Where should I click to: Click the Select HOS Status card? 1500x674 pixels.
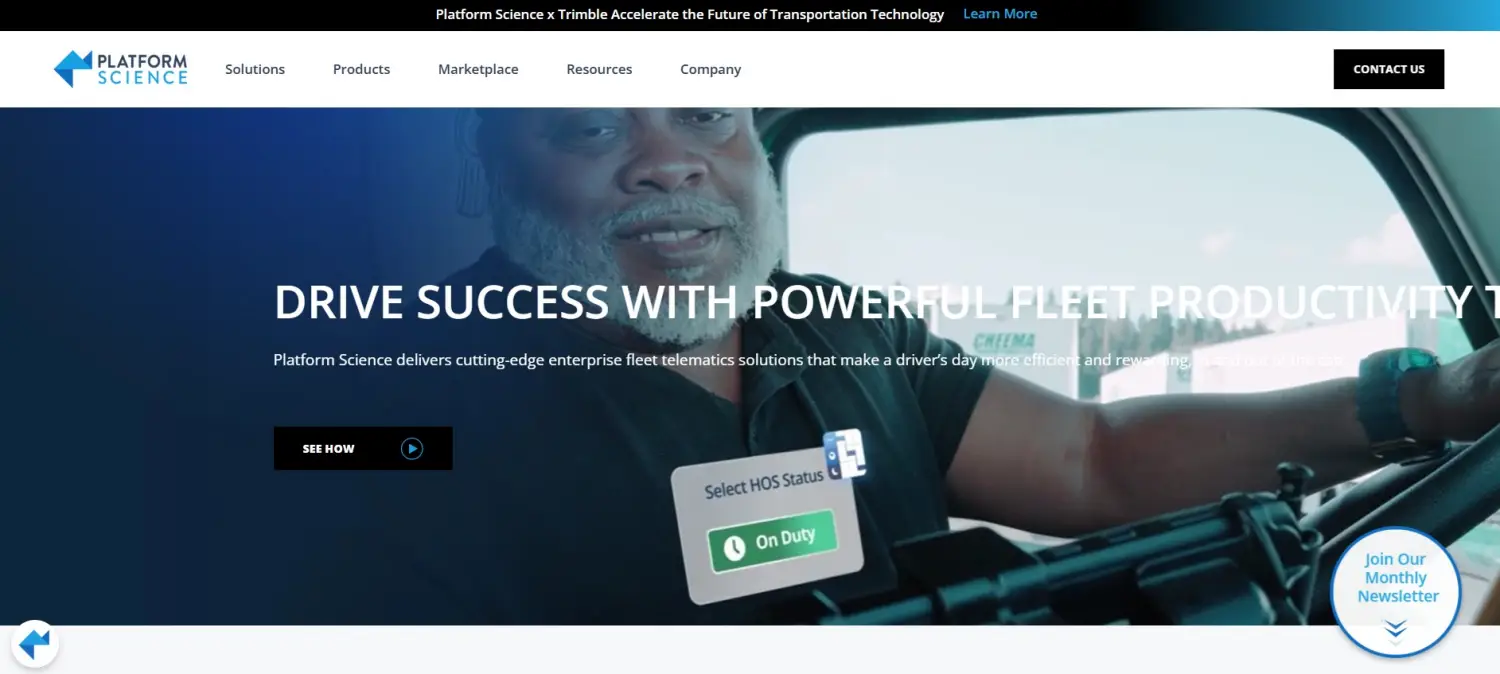(x=769, y=530)
